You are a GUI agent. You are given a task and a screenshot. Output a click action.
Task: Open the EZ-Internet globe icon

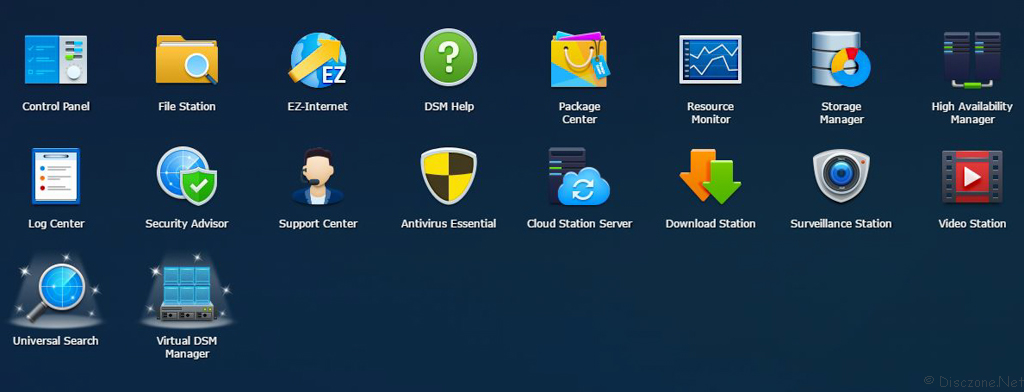pyautogui.click(x=318, y=59)
